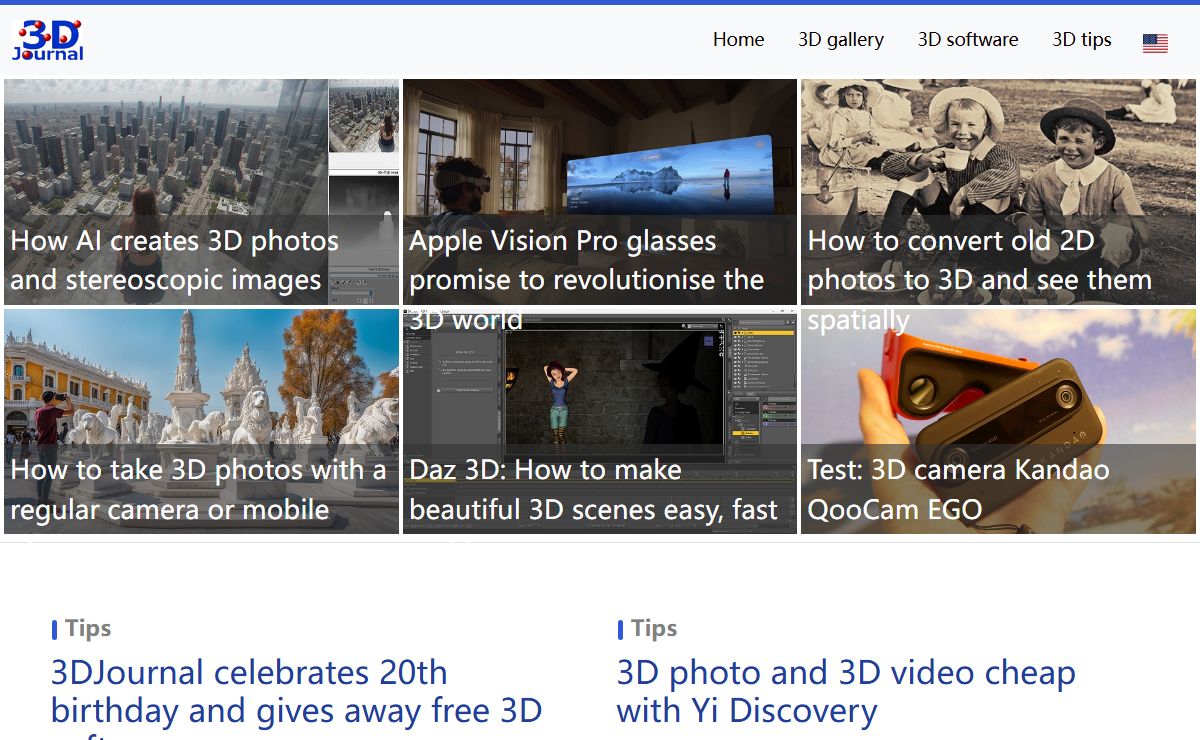Open '3D photo and 3D video cheap' link
Screen dimensions: 1200x740
[x=846, y=691]
